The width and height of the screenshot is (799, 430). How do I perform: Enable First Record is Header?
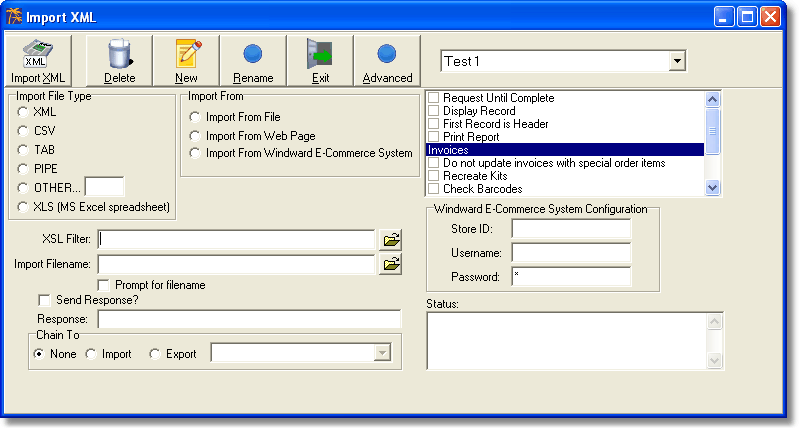434,123
